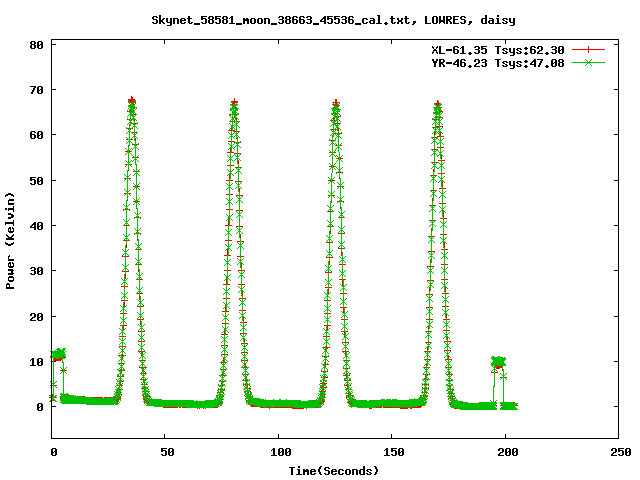Click the y-axis tick label 10

pyautogui.click(x=36, y=362)
